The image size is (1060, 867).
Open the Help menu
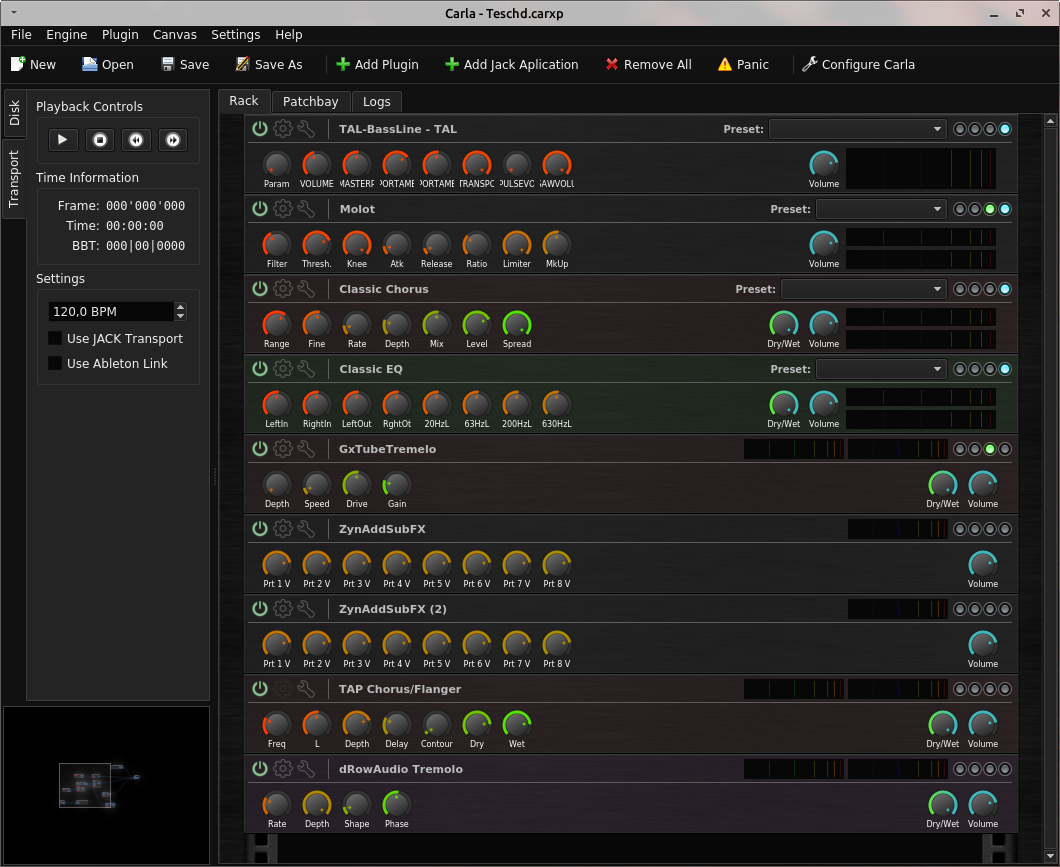coord(289,34)
